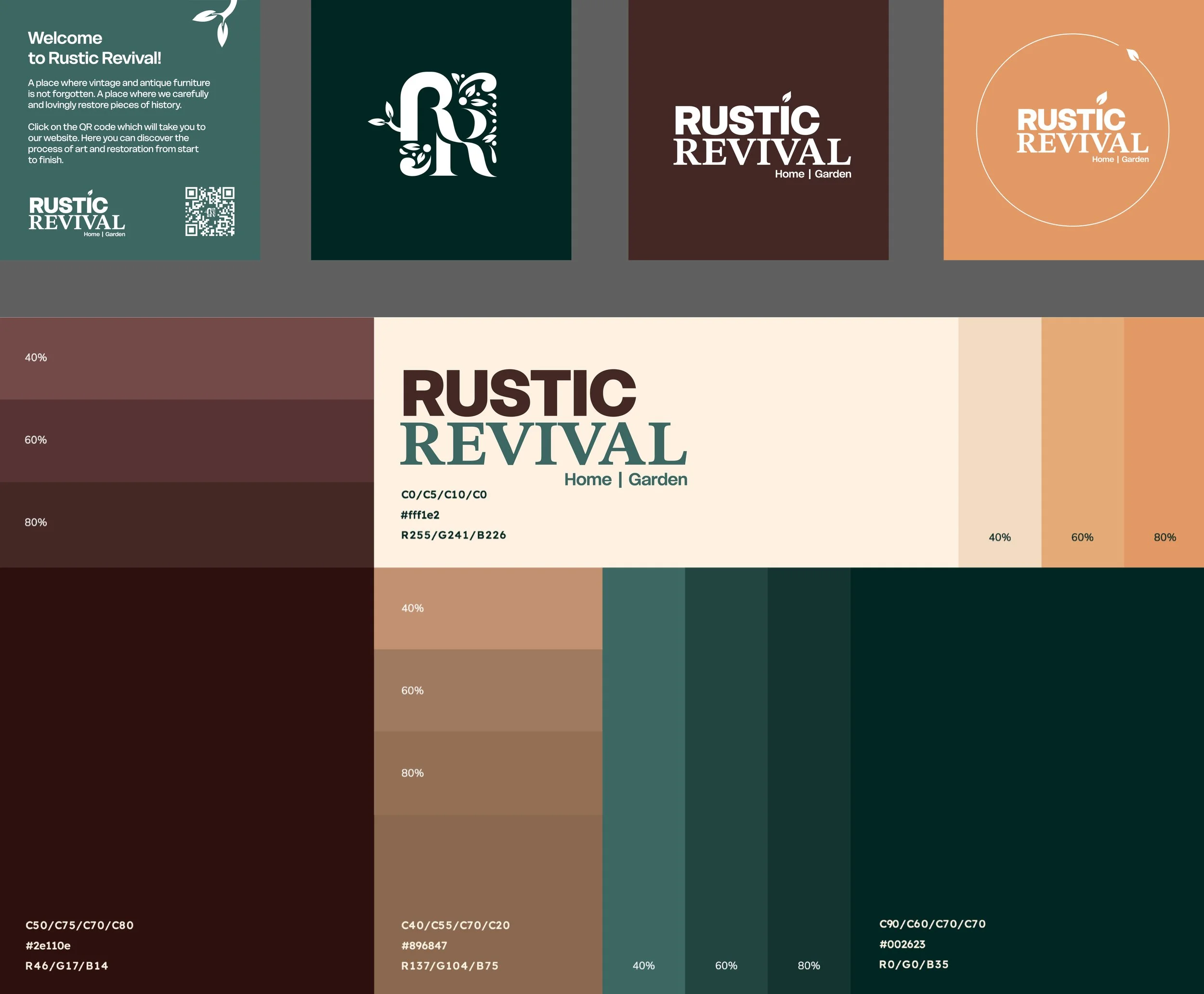1204x994 pixels.
Task: Click the RGB value R255/G241/B226
Action: pos(454,536)
